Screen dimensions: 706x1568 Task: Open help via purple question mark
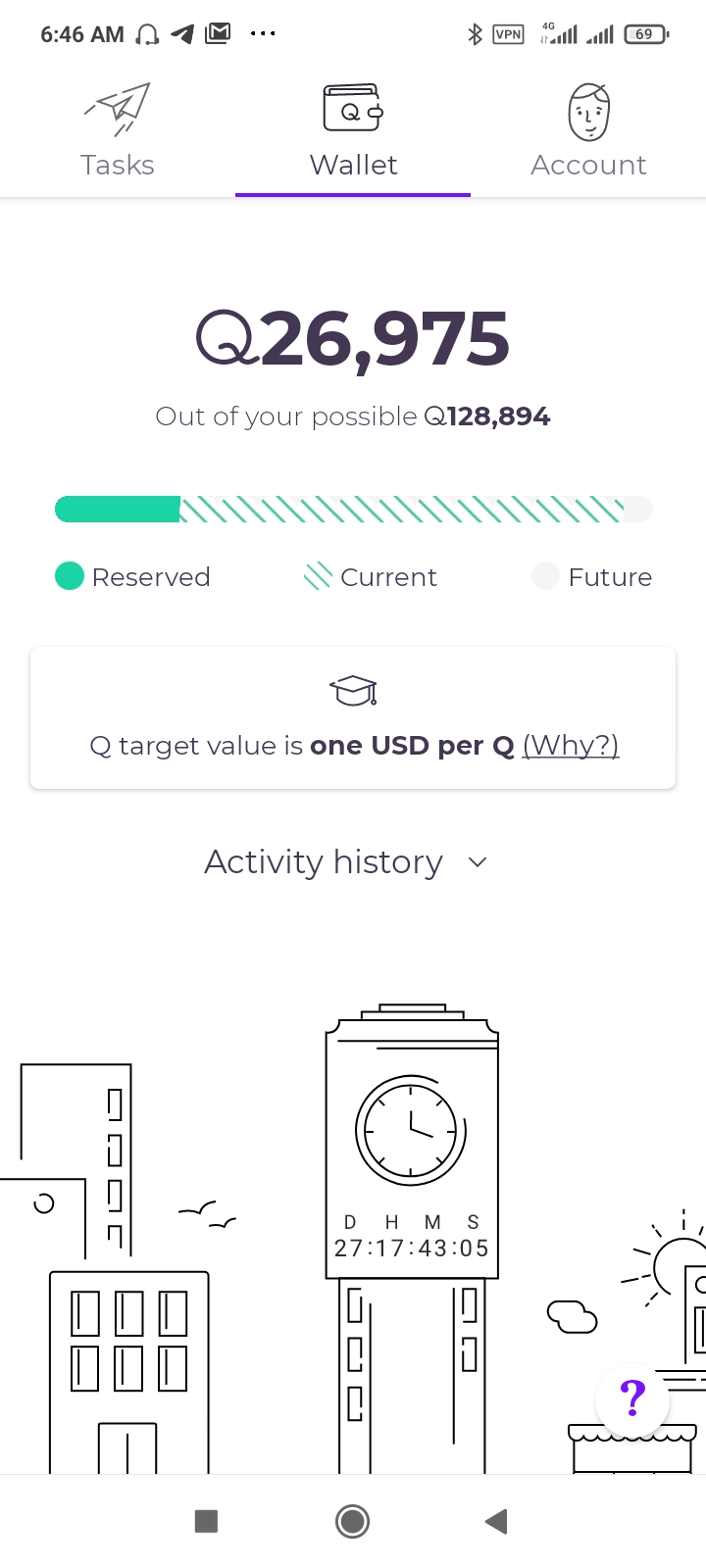tap(633, 1398)
